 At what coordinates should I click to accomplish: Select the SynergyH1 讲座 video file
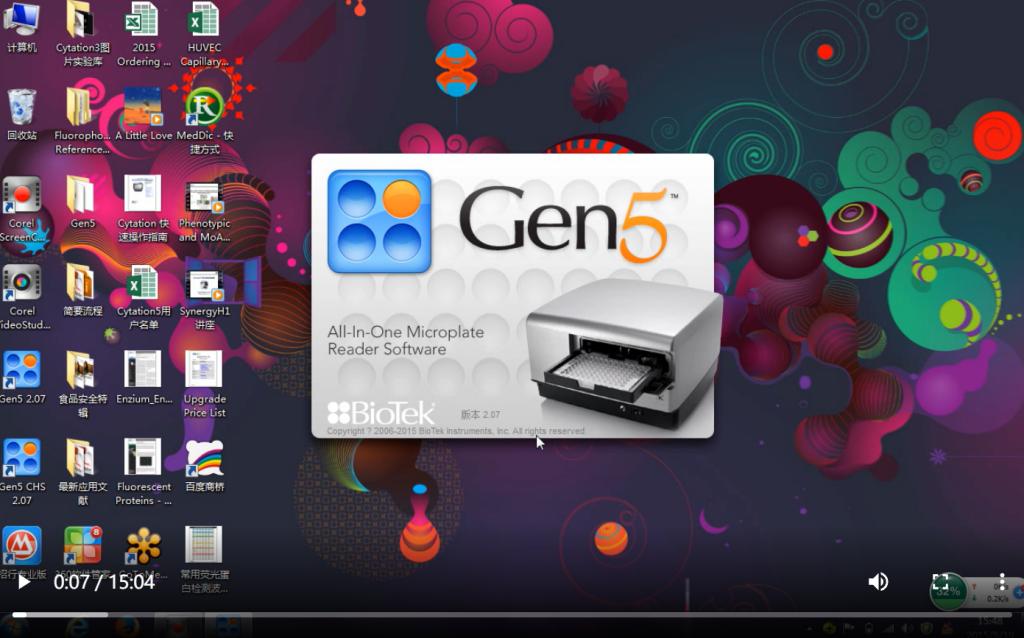click(x=204, y=297)
